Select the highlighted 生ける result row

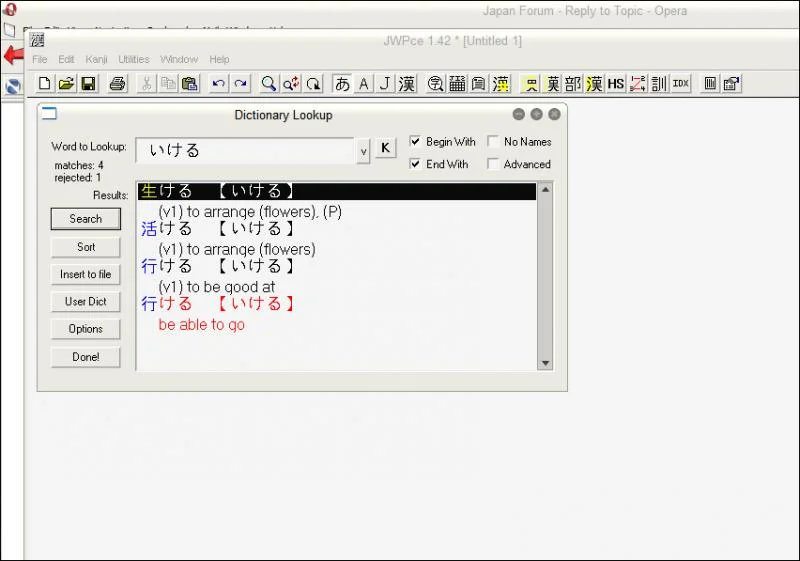pos(337,191)
